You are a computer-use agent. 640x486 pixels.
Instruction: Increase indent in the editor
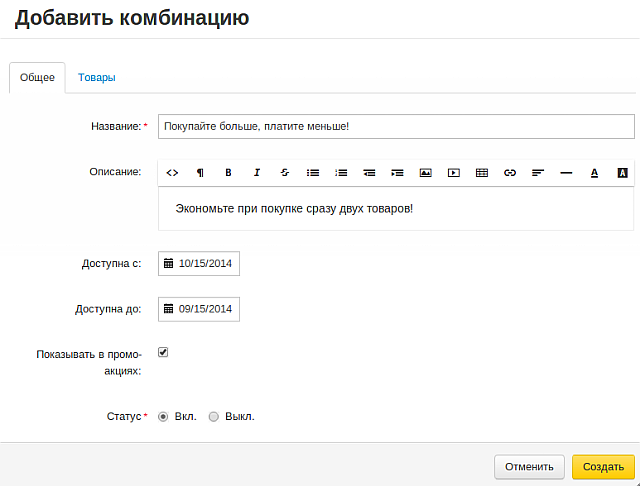click(x=398, y=173)
